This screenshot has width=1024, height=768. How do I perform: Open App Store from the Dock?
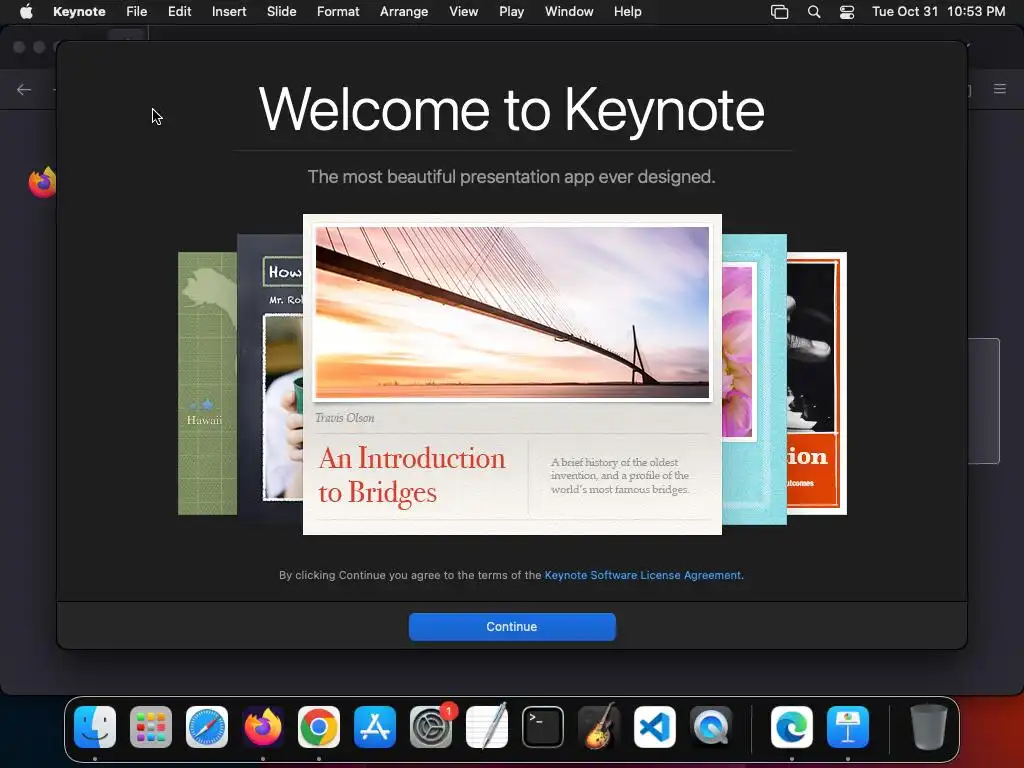(x=375, y=727)
